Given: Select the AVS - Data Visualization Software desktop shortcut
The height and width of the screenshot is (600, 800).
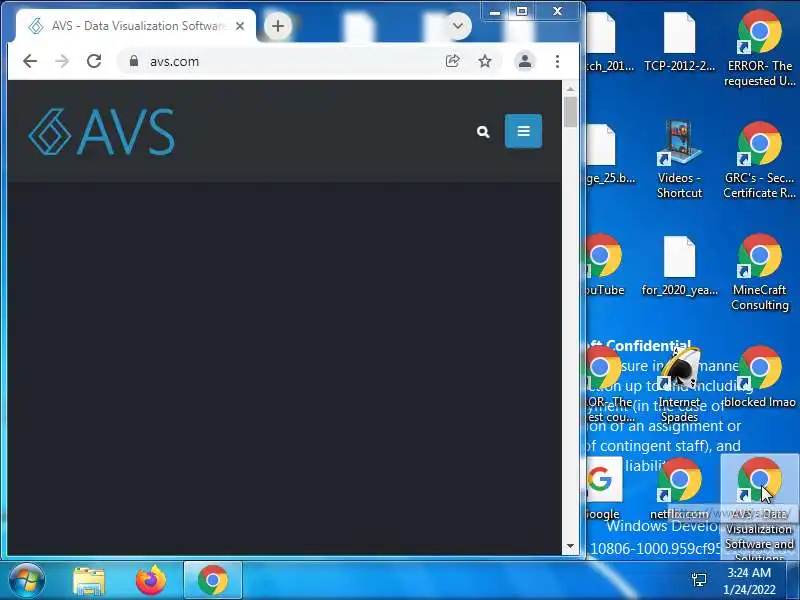Looking at the screenshot, I should click(x=759, y=508).
